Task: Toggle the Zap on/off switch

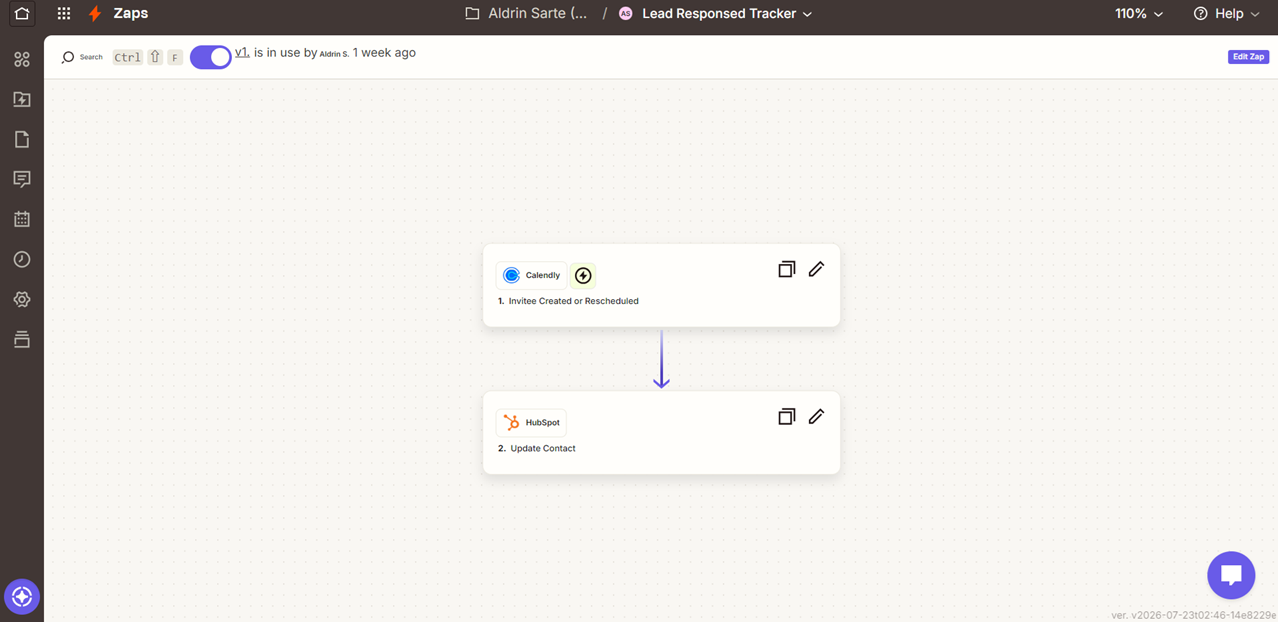Action: [x=211, y=57]
